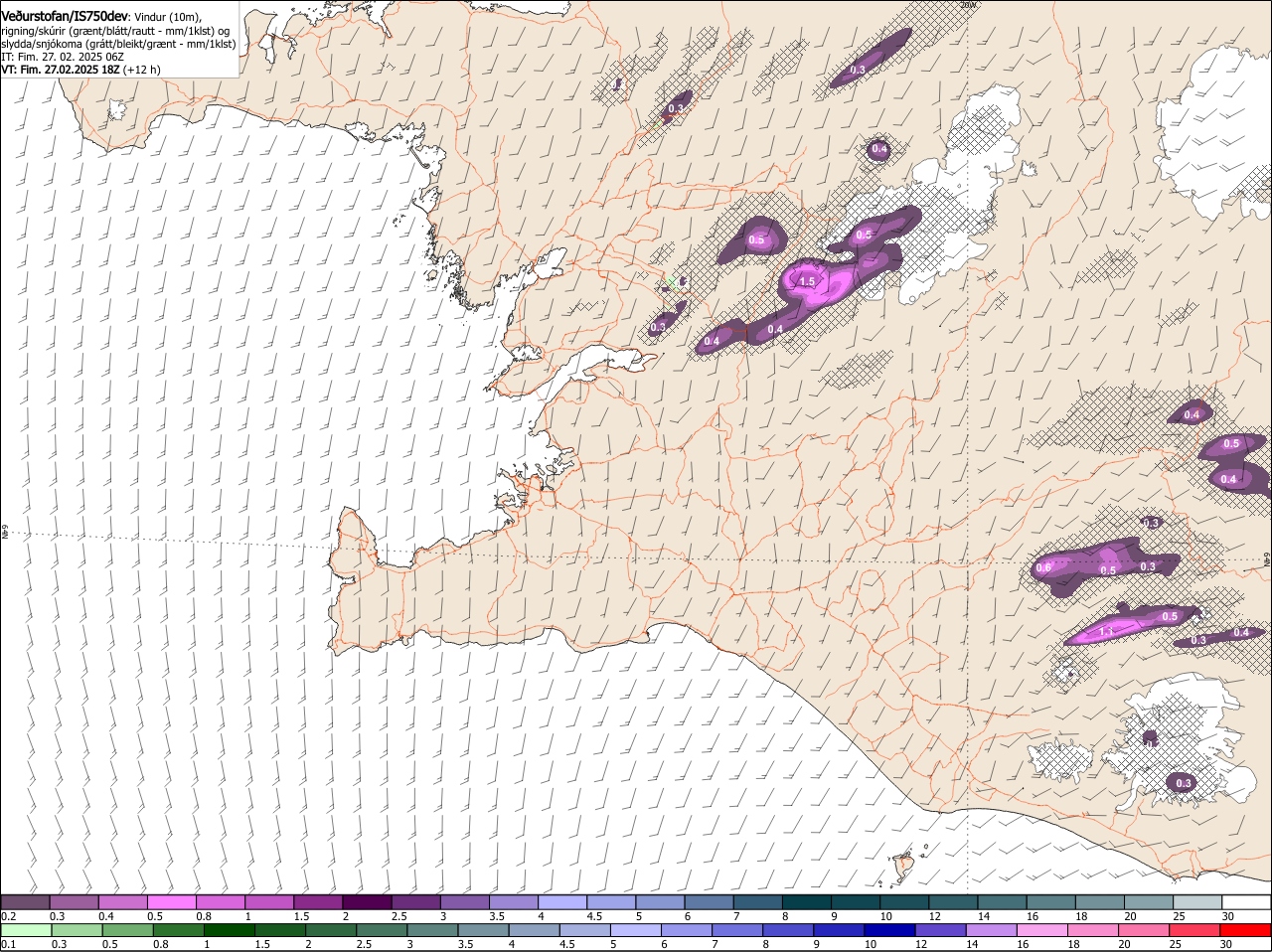Click the upper legend swatch between 0.2 and 0.3
The width and height of the screenshot is (1272, 952).
pyautogui.click(x=26, y=901)
